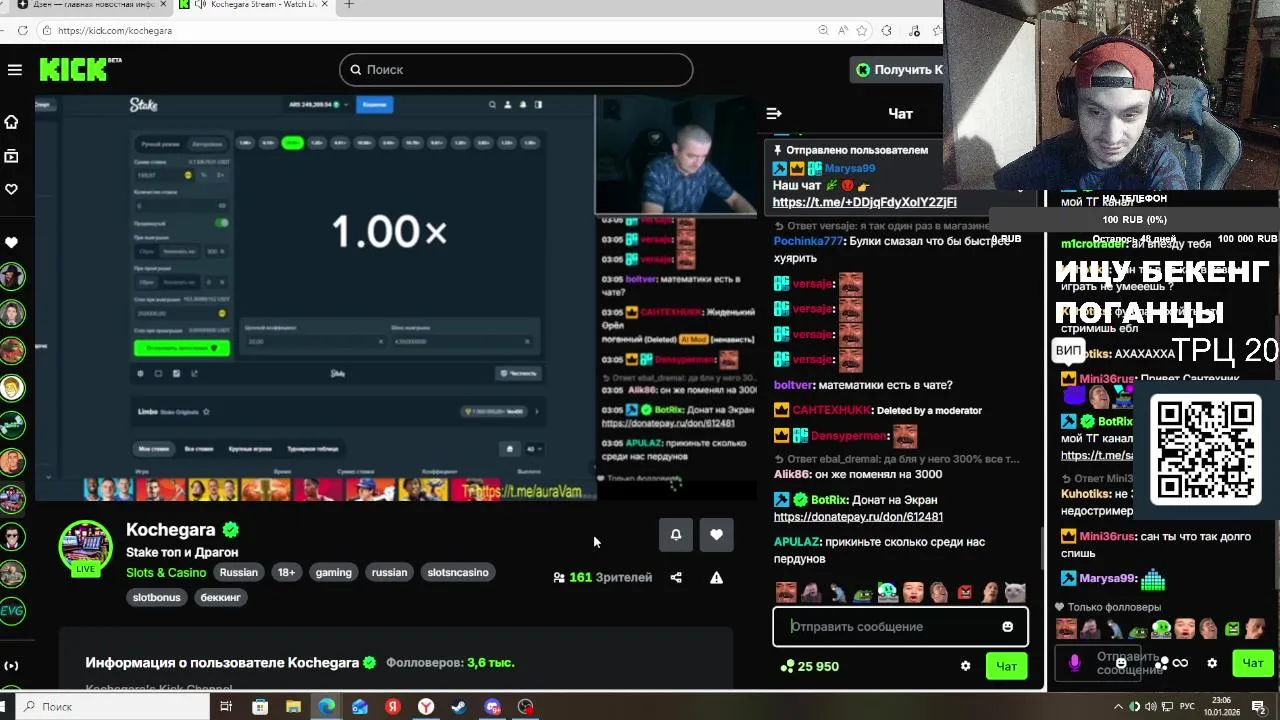Screen dimensions: 1280x720
Task: Open Microsoft Store on the taskbar
Action: tap(260, 707)
